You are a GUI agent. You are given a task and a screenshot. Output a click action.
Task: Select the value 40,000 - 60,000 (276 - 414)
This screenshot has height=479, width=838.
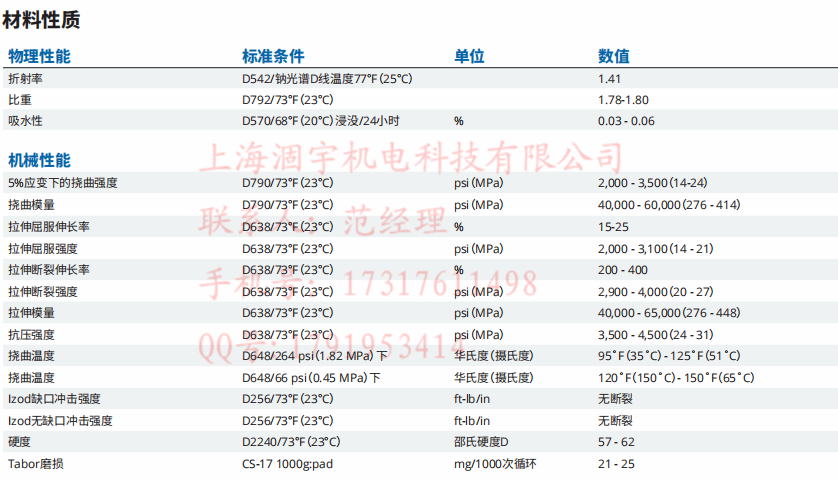[x=669, y=205]
